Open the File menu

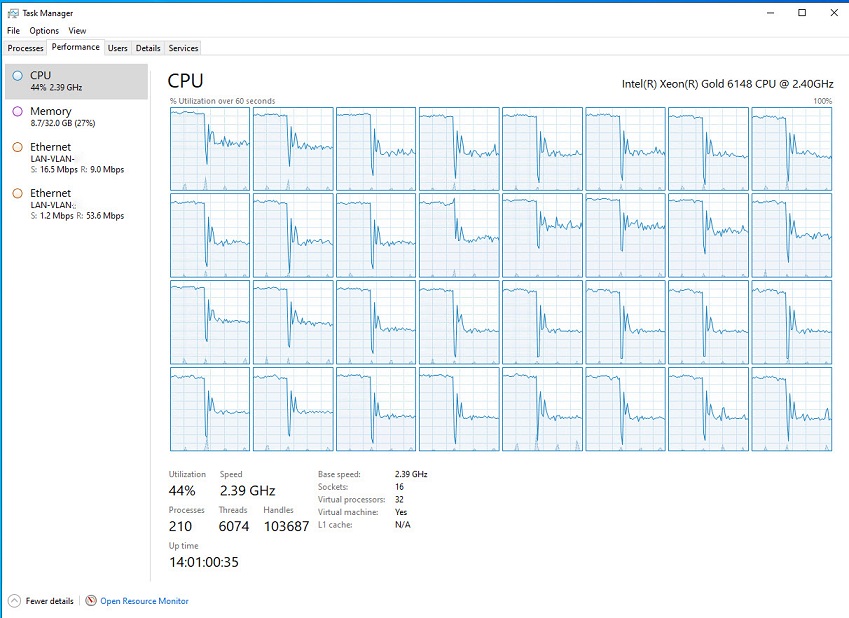13,31
